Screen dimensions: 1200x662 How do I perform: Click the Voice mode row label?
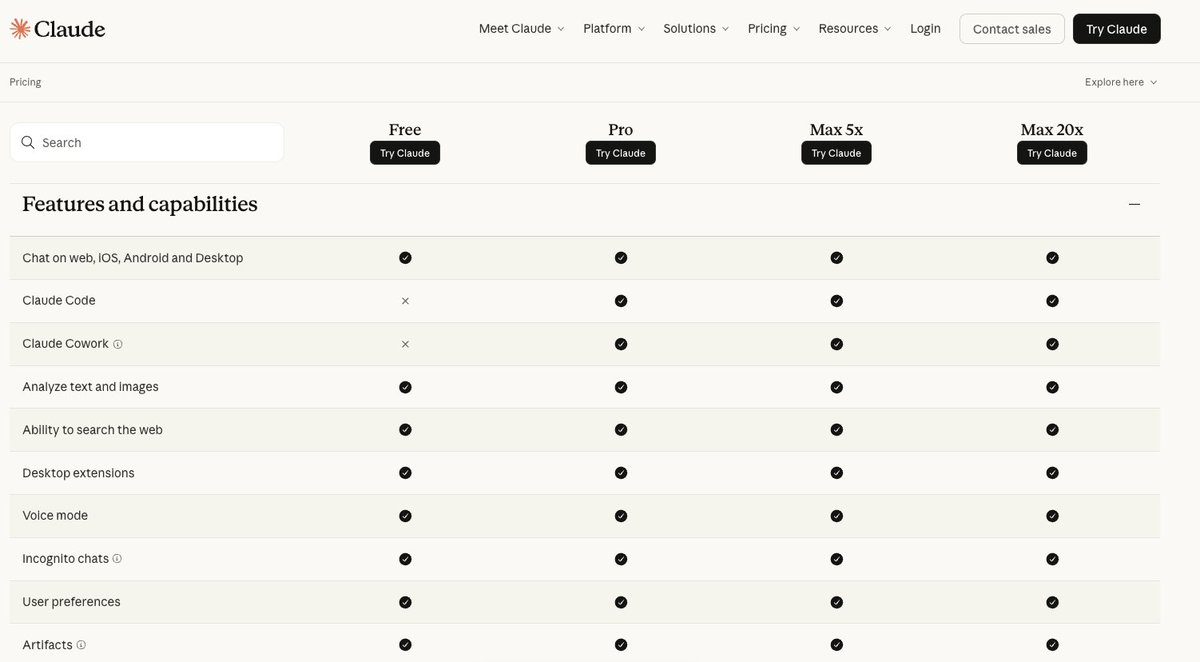(x=55, y=516)
